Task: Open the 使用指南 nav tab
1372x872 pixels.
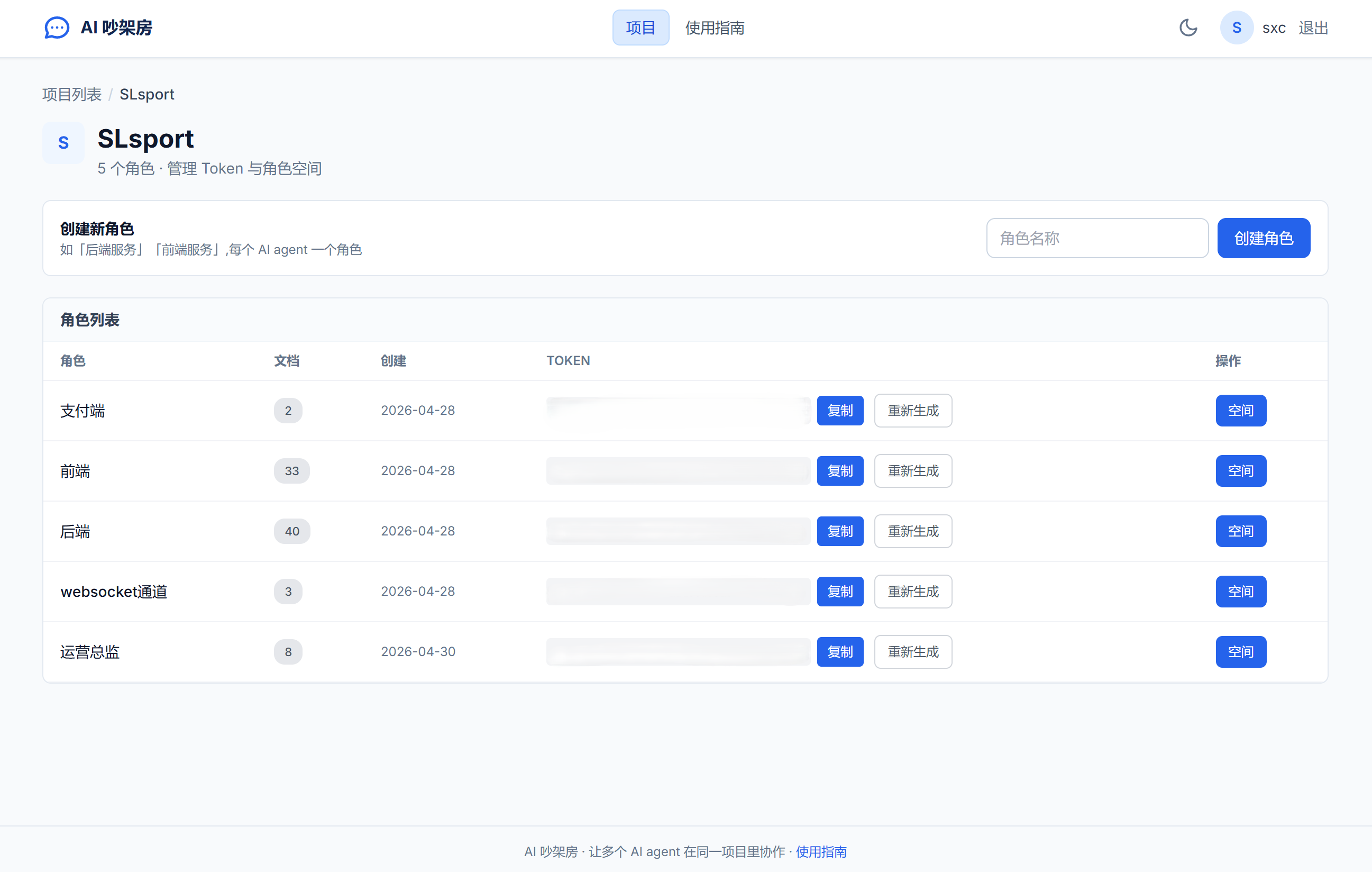Action: 715,28
